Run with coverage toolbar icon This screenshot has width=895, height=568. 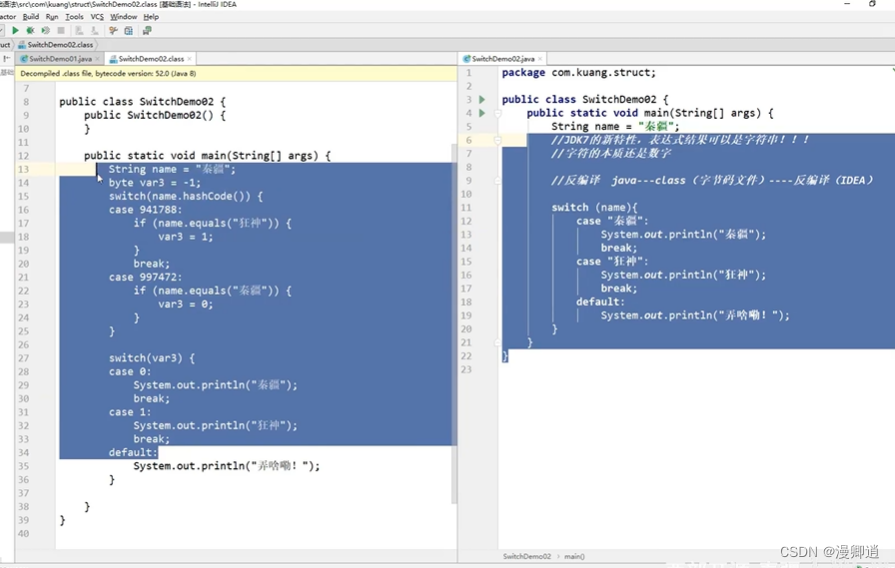pyautogui.click(x=46, y=31)
